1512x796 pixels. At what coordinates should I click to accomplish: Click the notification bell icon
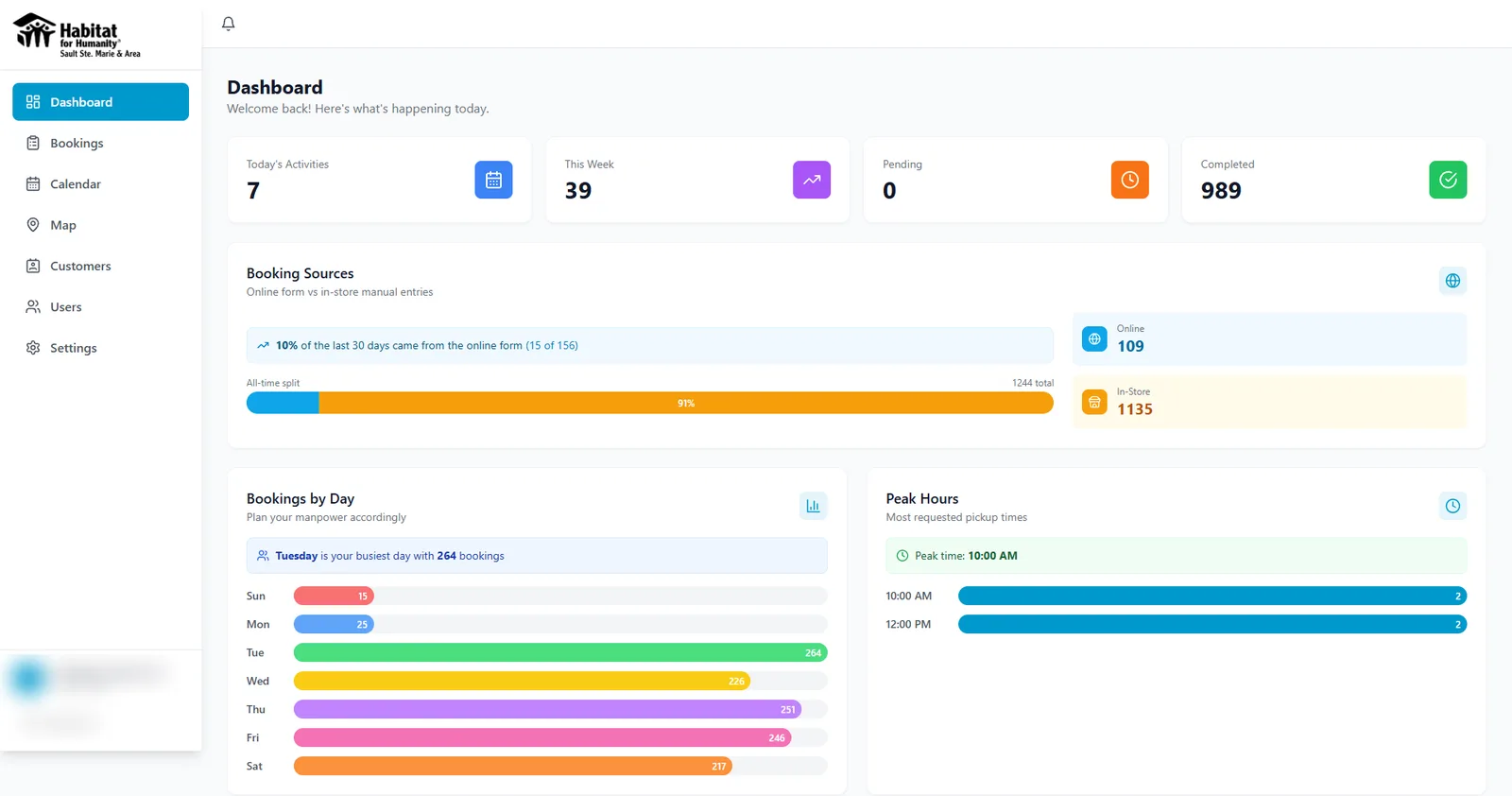(x=228, y=24)
